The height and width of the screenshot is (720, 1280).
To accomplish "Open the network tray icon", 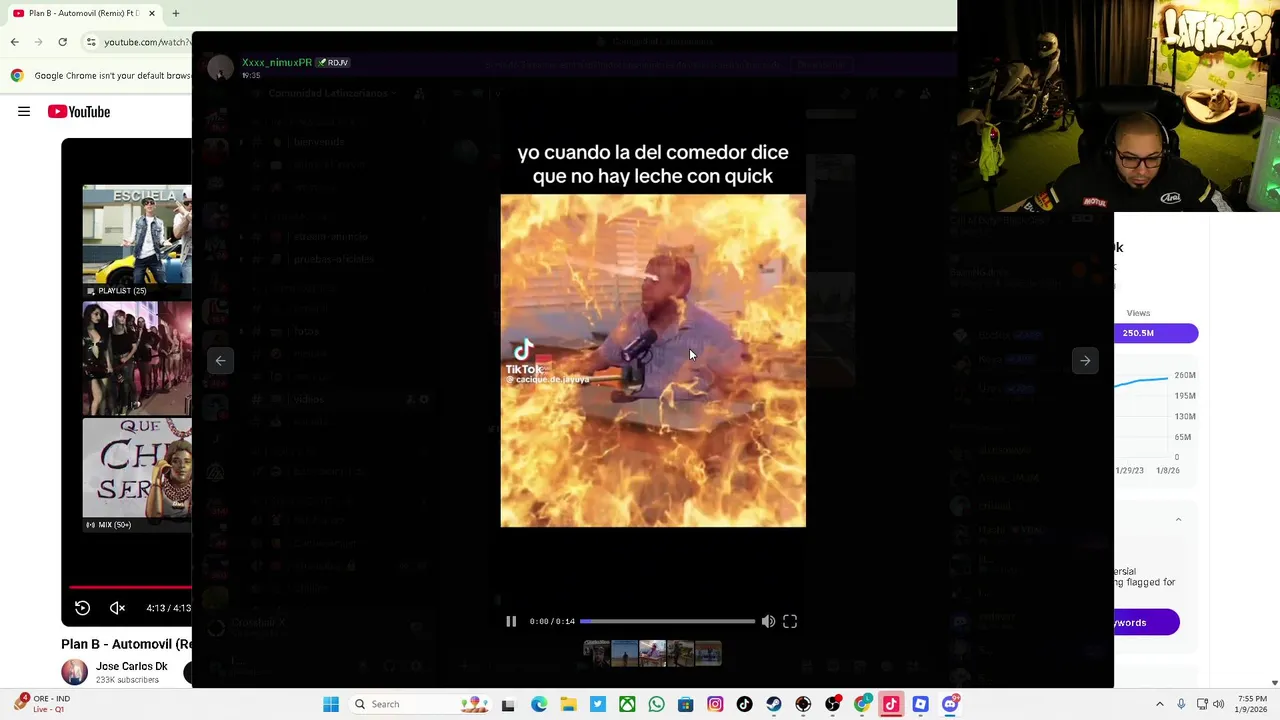I will [1202, 704].
